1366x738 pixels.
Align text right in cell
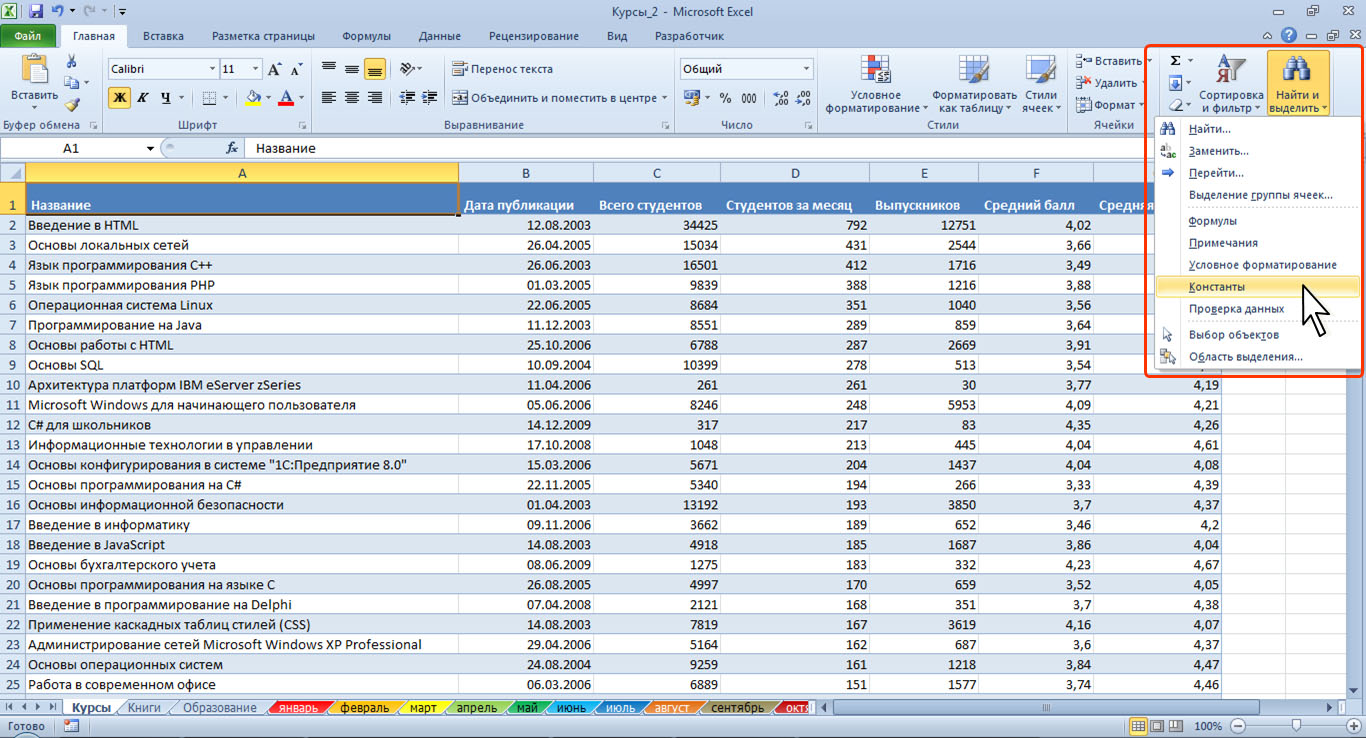[x=375, y=97]
